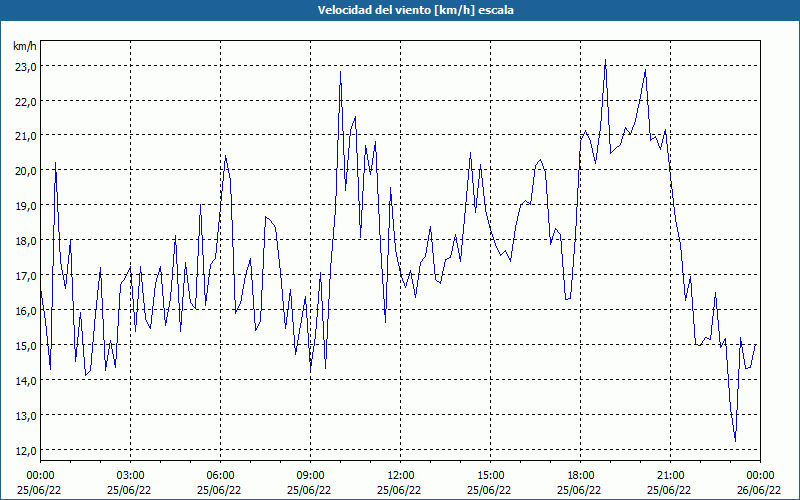Click the 21,0 y-axis label
Image resolution: width=800 pixels, height=500 pixels.
[x=24, y=136]
